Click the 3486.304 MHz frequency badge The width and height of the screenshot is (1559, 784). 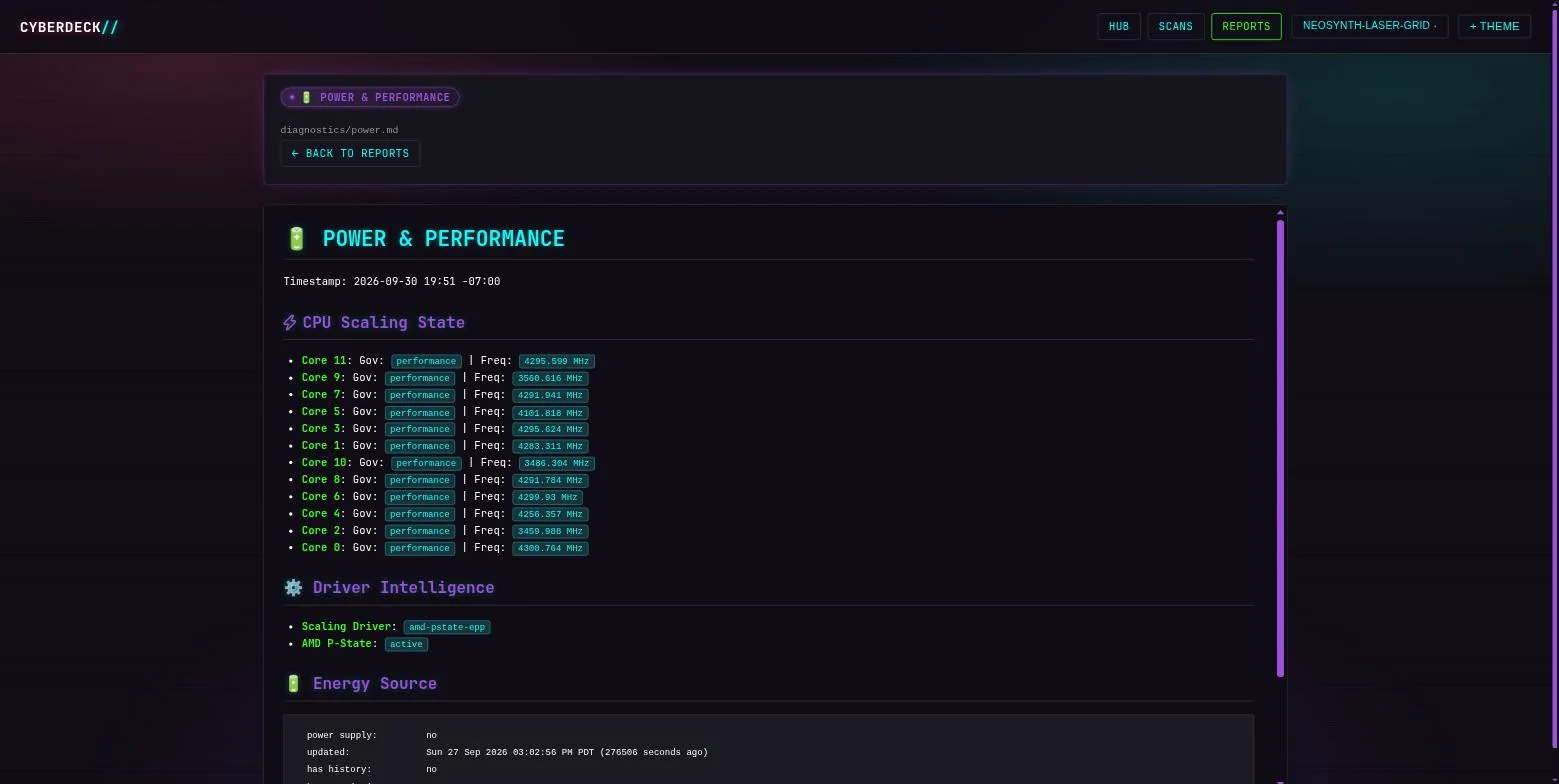pyautogui.click(x=557, y=463)
